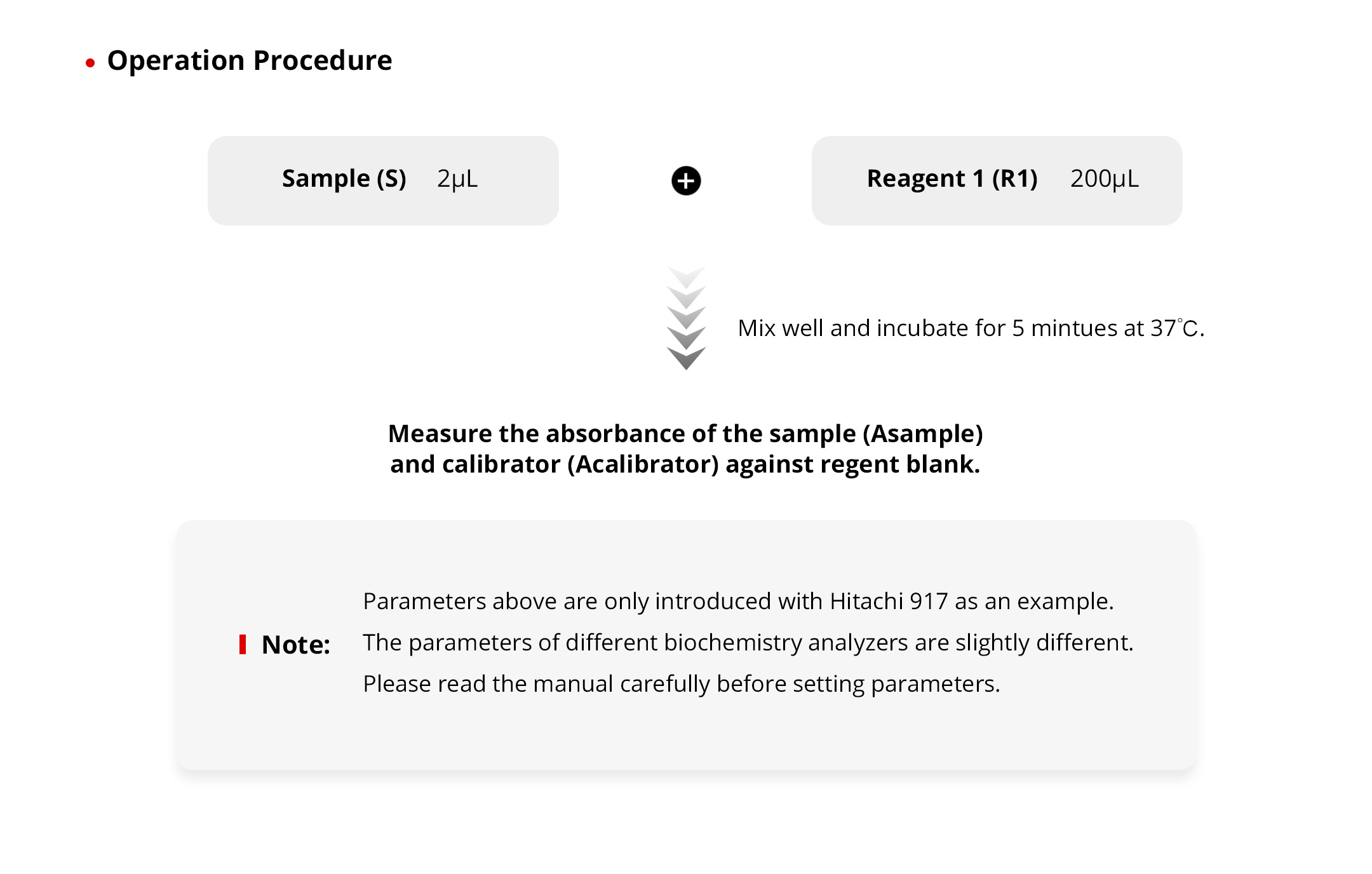Click the Hitachi 917 example sentence

(738, 601)
